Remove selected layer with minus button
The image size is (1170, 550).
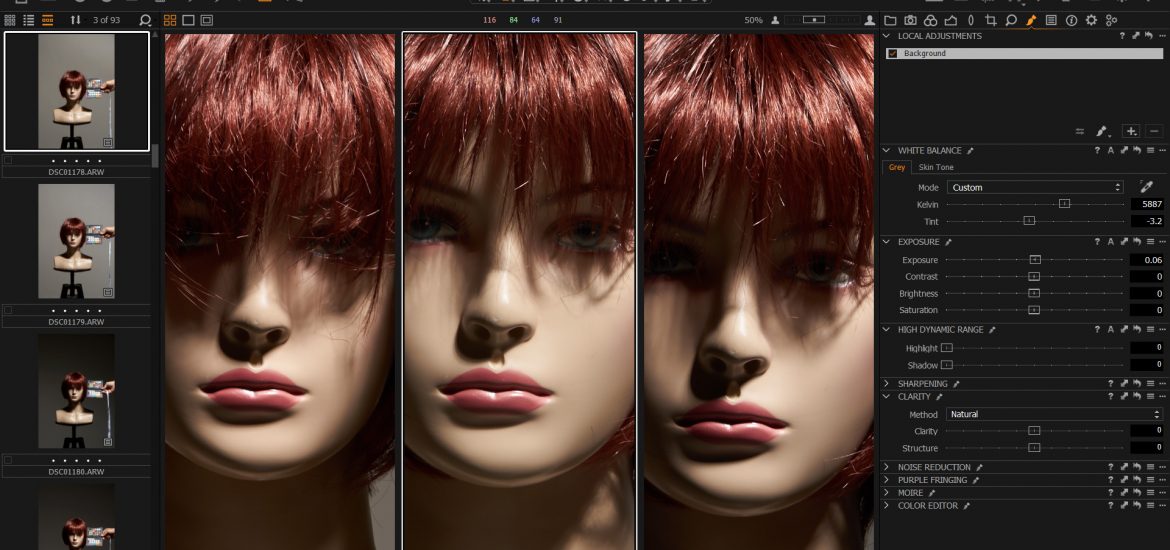pos(1154,131)
